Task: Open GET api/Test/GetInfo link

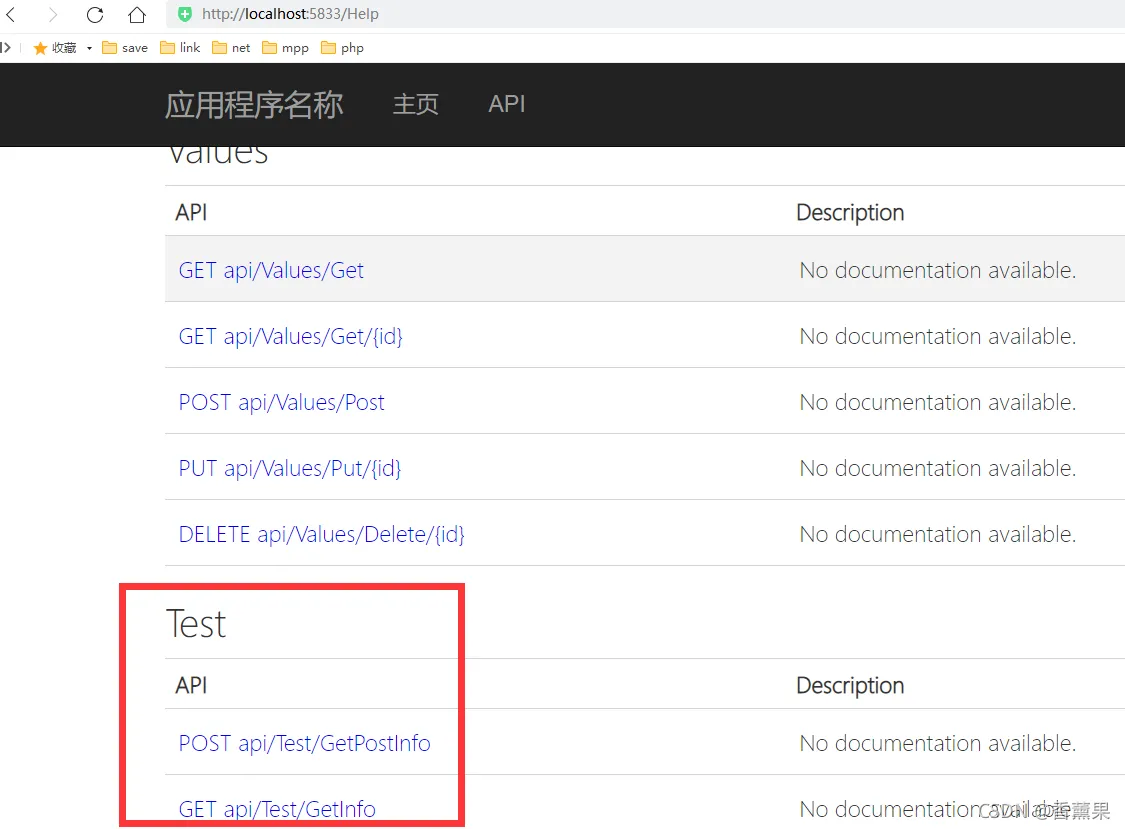Action: [277, 810]
